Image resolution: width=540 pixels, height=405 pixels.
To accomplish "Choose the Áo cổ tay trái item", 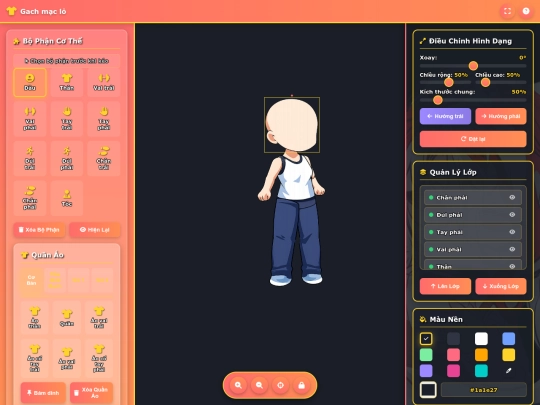I will (x=34, y=358).
